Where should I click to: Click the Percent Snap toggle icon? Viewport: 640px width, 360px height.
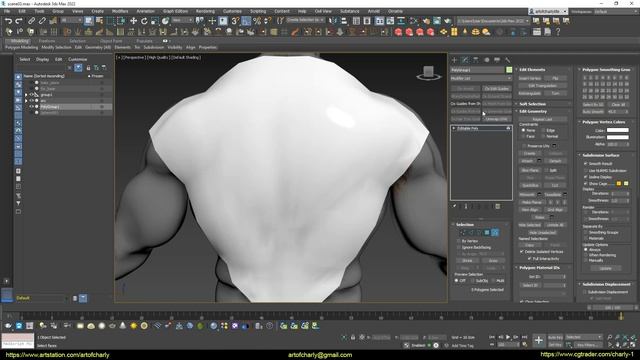point(257,21)
